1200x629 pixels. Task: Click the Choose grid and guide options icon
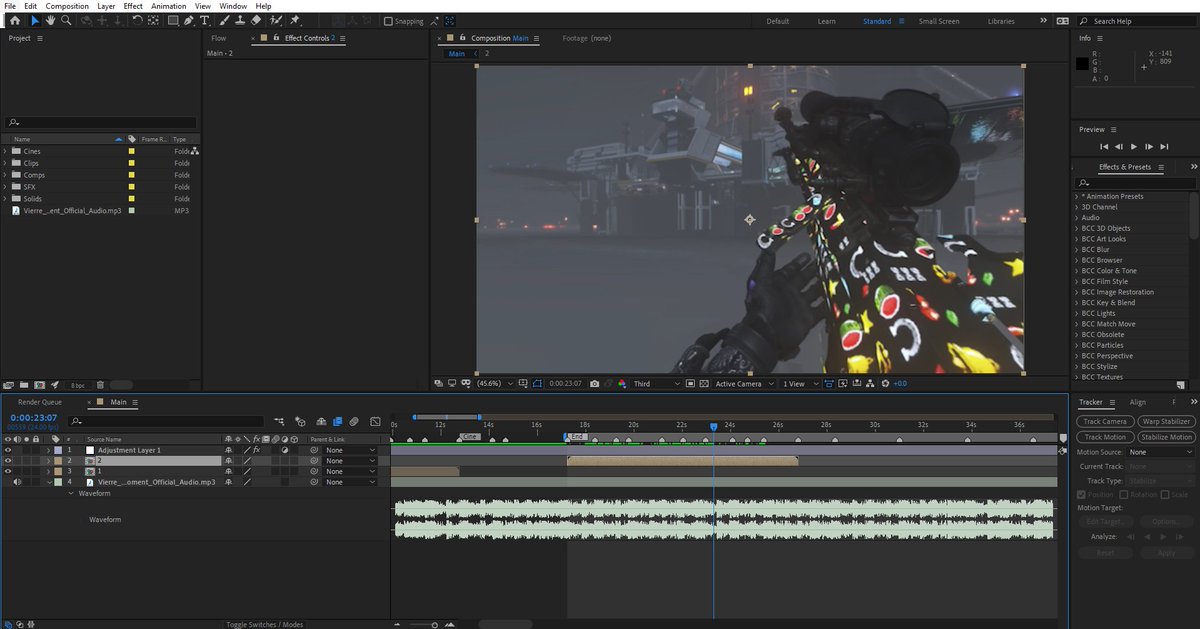coord(523,383)
